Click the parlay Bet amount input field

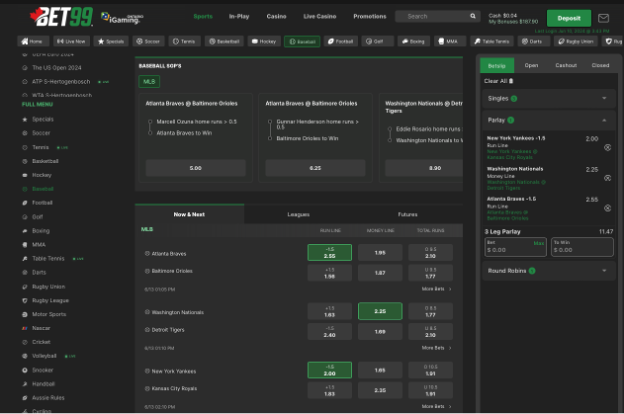click(510, 249)
